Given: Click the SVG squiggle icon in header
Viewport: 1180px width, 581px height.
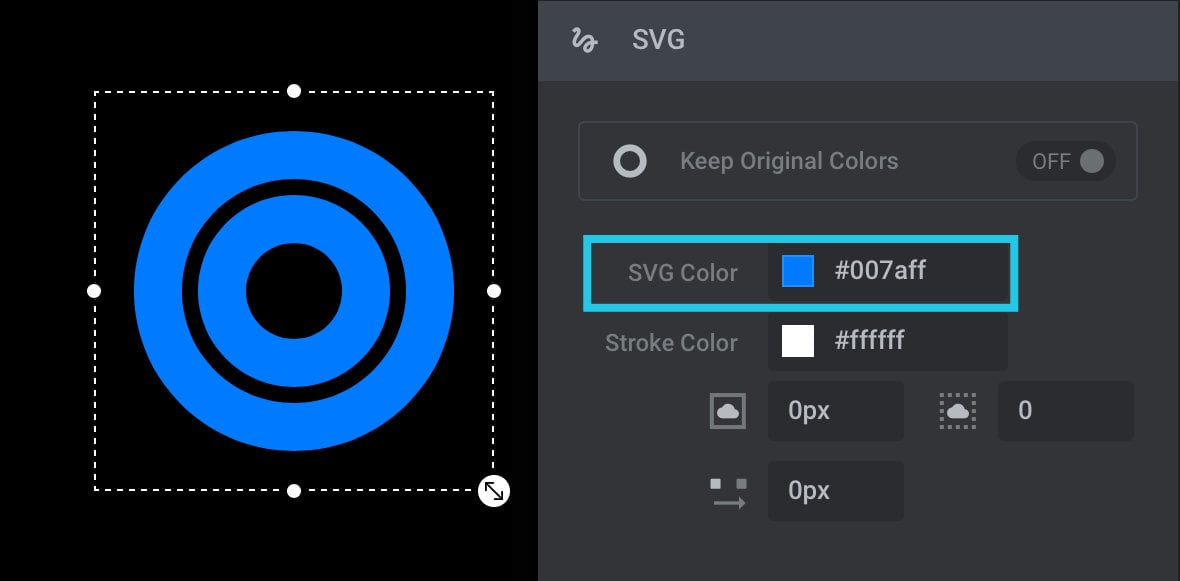Looking at the screenshot, I should coord(584,40).
